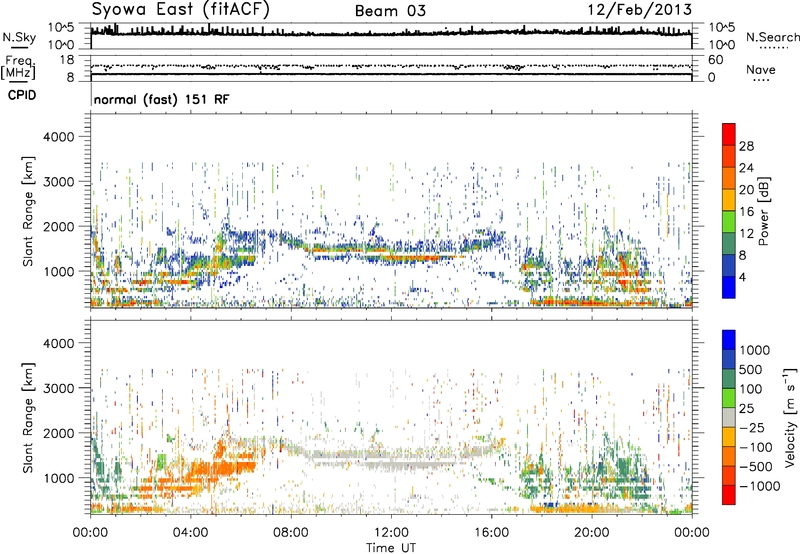Viewport: 800px width, 554px height.
Task: Click the 'Power [dB]' colorbar label
Action: [x=763, y=211]
